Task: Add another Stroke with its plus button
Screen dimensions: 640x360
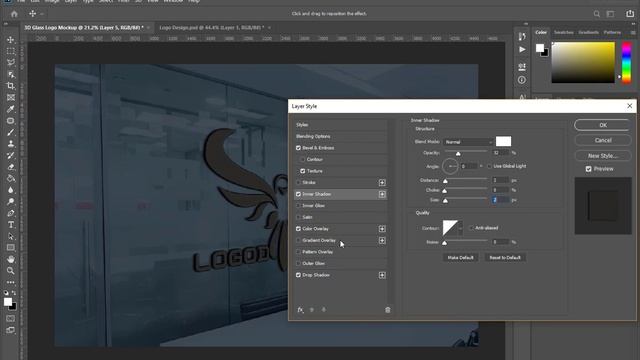Action: tap(382, 182)
